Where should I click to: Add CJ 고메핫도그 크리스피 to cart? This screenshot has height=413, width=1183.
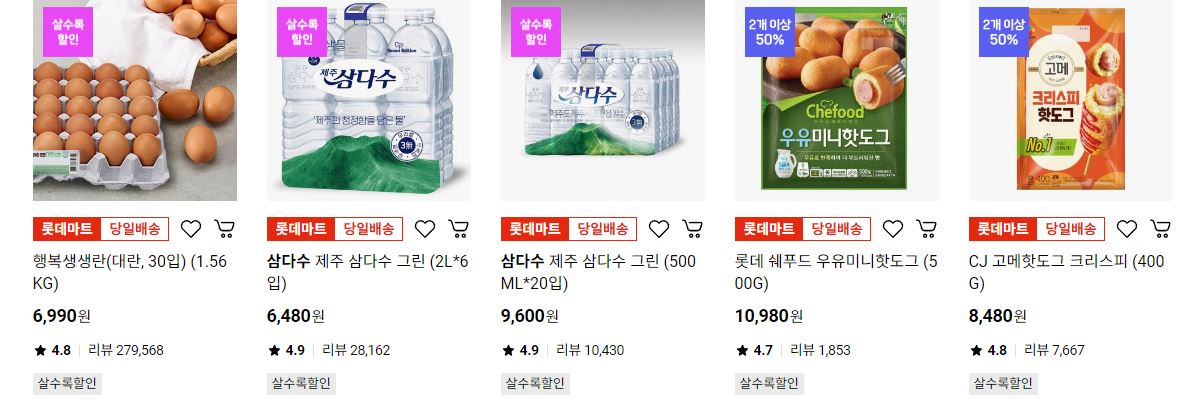1160,229
